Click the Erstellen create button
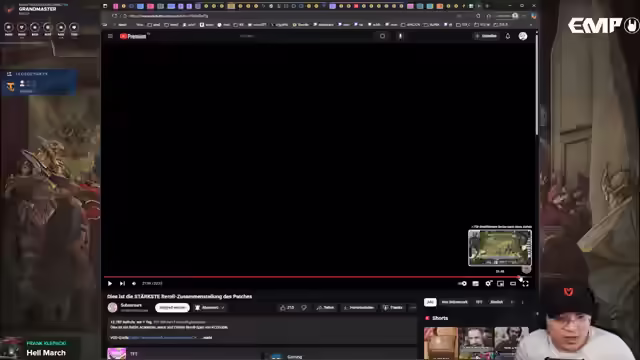 coord(486,36)
